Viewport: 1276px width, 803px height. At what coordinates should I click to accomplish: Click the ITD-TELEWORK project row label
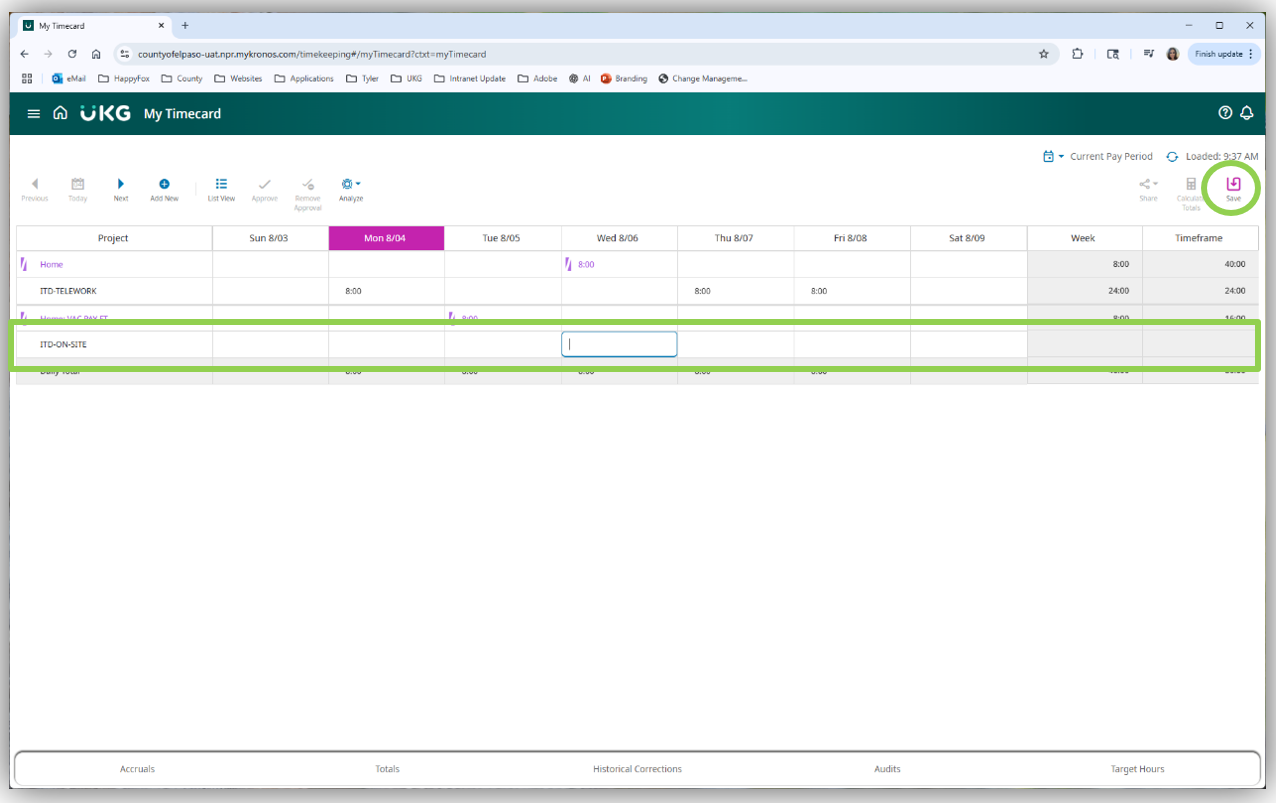(68, 291)
